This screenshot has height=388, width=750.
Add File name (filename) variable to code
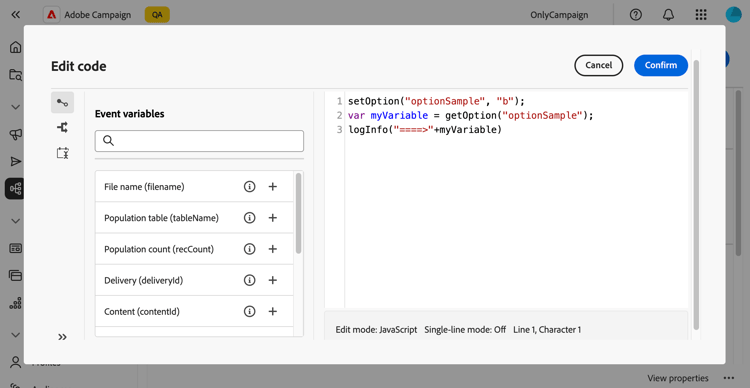coord(273,187)
